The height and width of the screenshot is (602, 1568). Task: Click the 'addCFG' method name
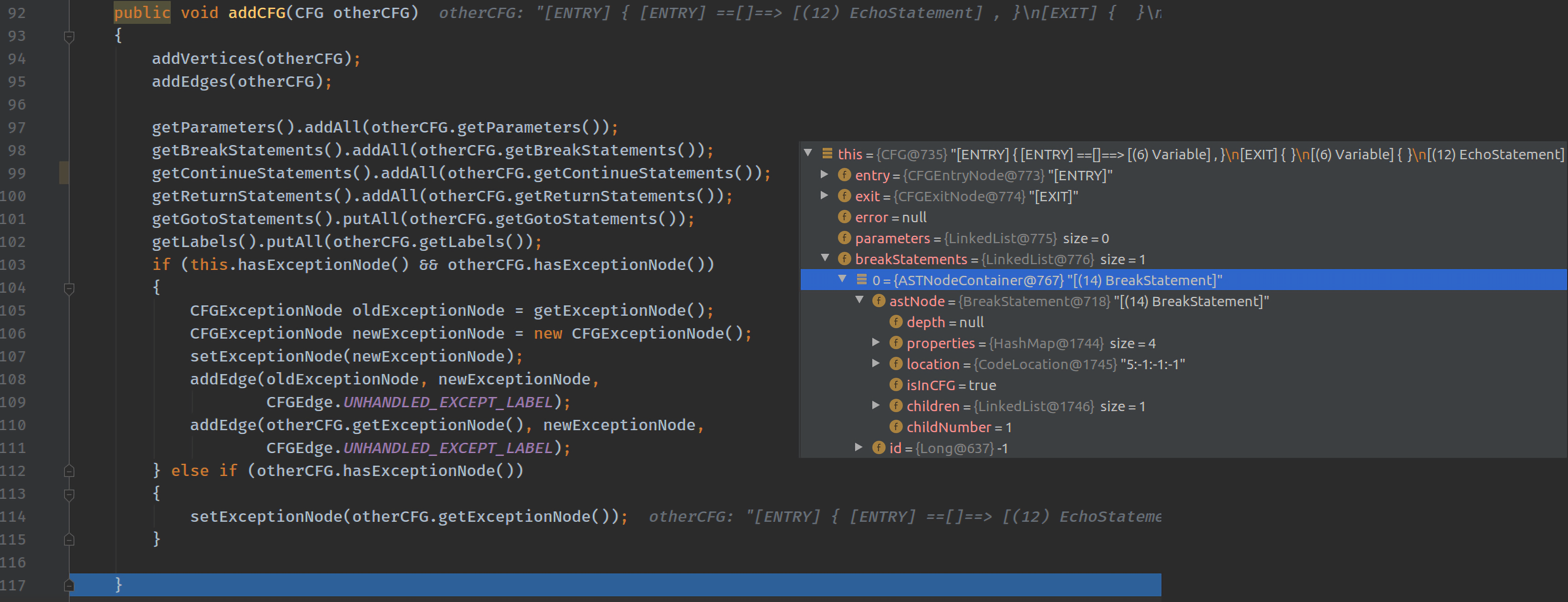pyautogui.click(x=256, y=13)
